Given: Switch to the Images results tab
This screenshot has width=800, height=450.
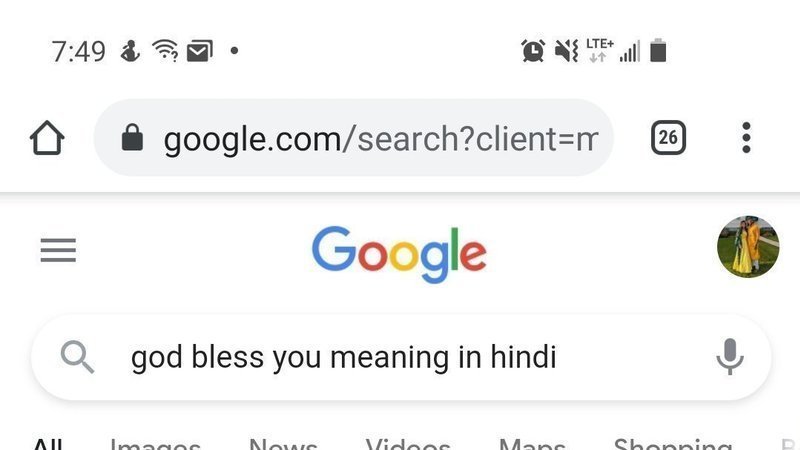Looking at the screenshot, I should pyautogui.click(x=155, y=444).
